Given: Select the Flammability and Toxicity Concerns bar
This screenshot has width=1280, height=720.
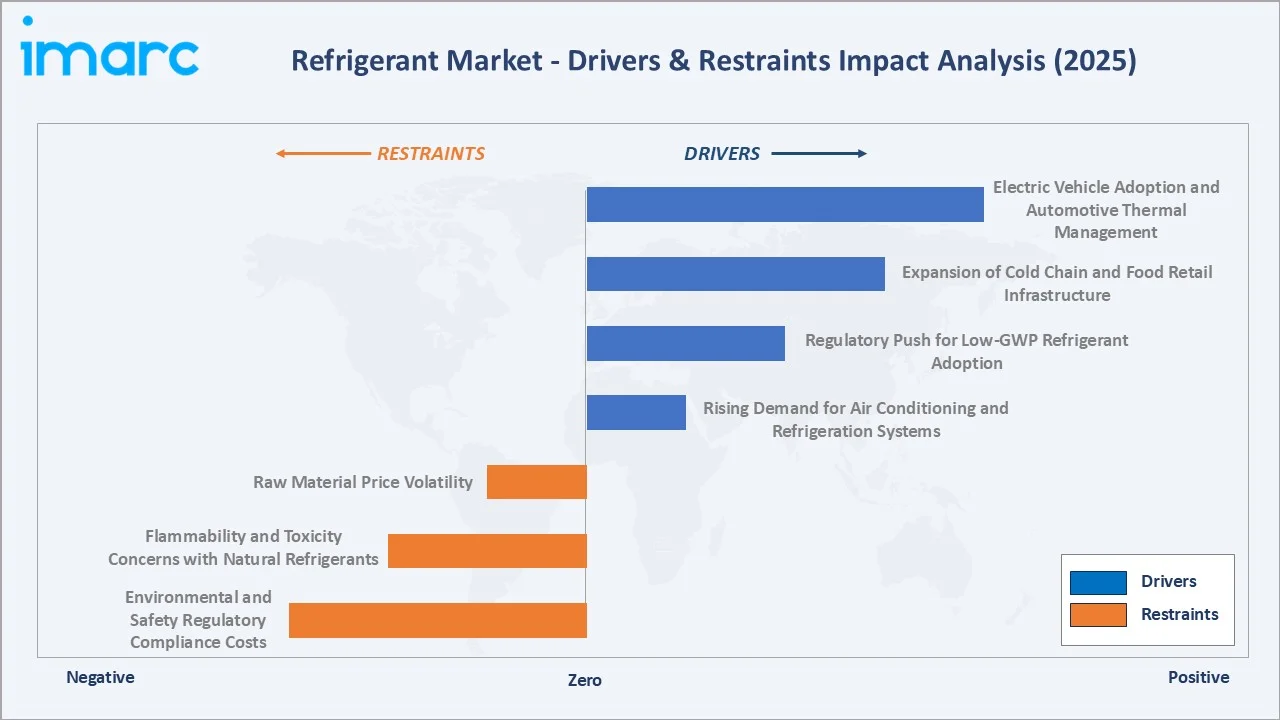Looking at the screenshot, I should tap(487, 551).
